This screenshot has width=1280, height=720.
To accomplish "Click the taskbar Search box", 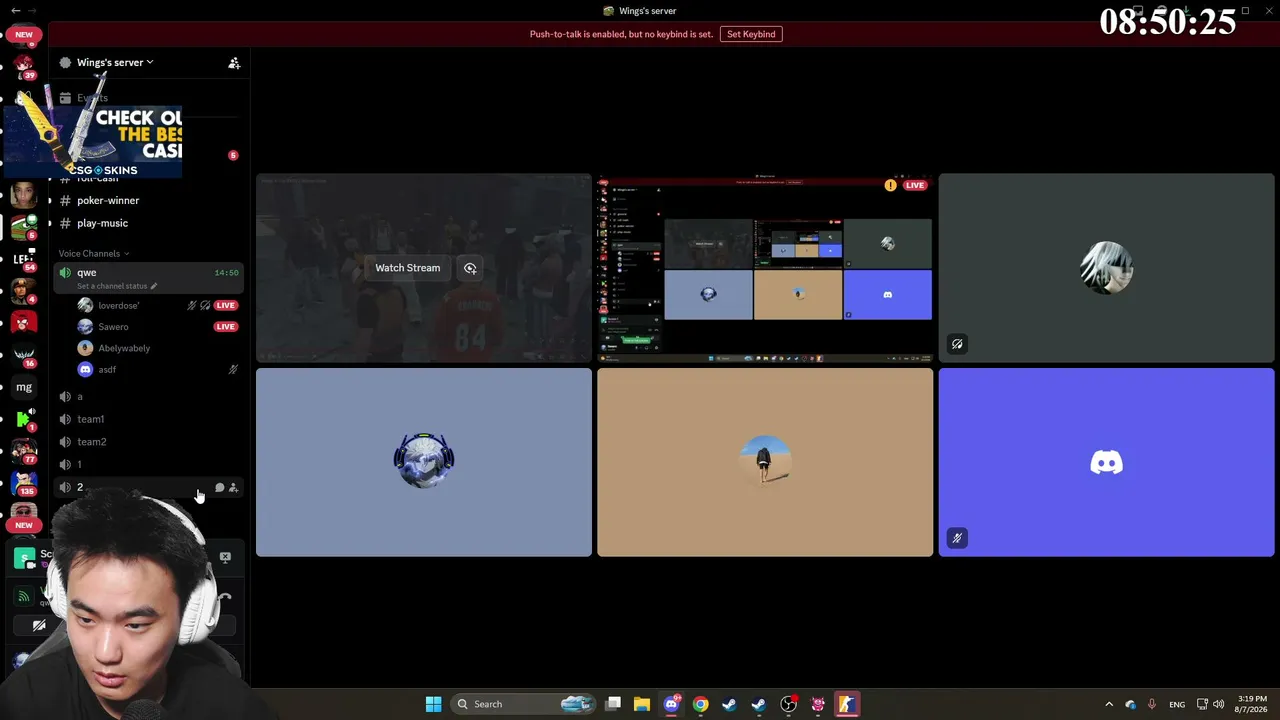I will [525, 704].
